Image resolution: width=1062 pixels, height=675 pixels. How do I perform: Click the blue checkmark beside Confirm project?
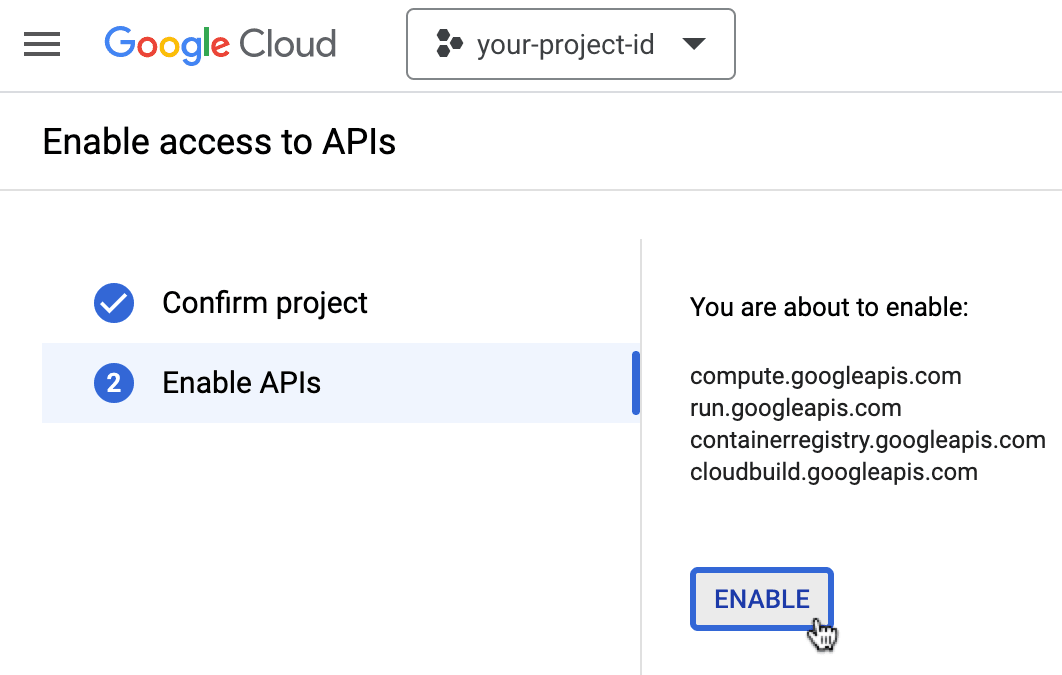[x=114, y=303]
